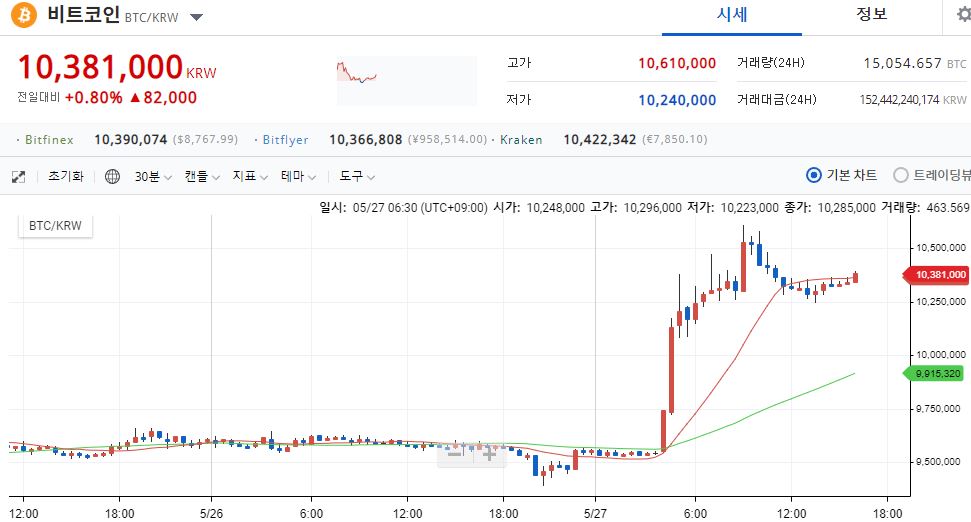Click the red 10,381,000 price marker

coord(938,274)
